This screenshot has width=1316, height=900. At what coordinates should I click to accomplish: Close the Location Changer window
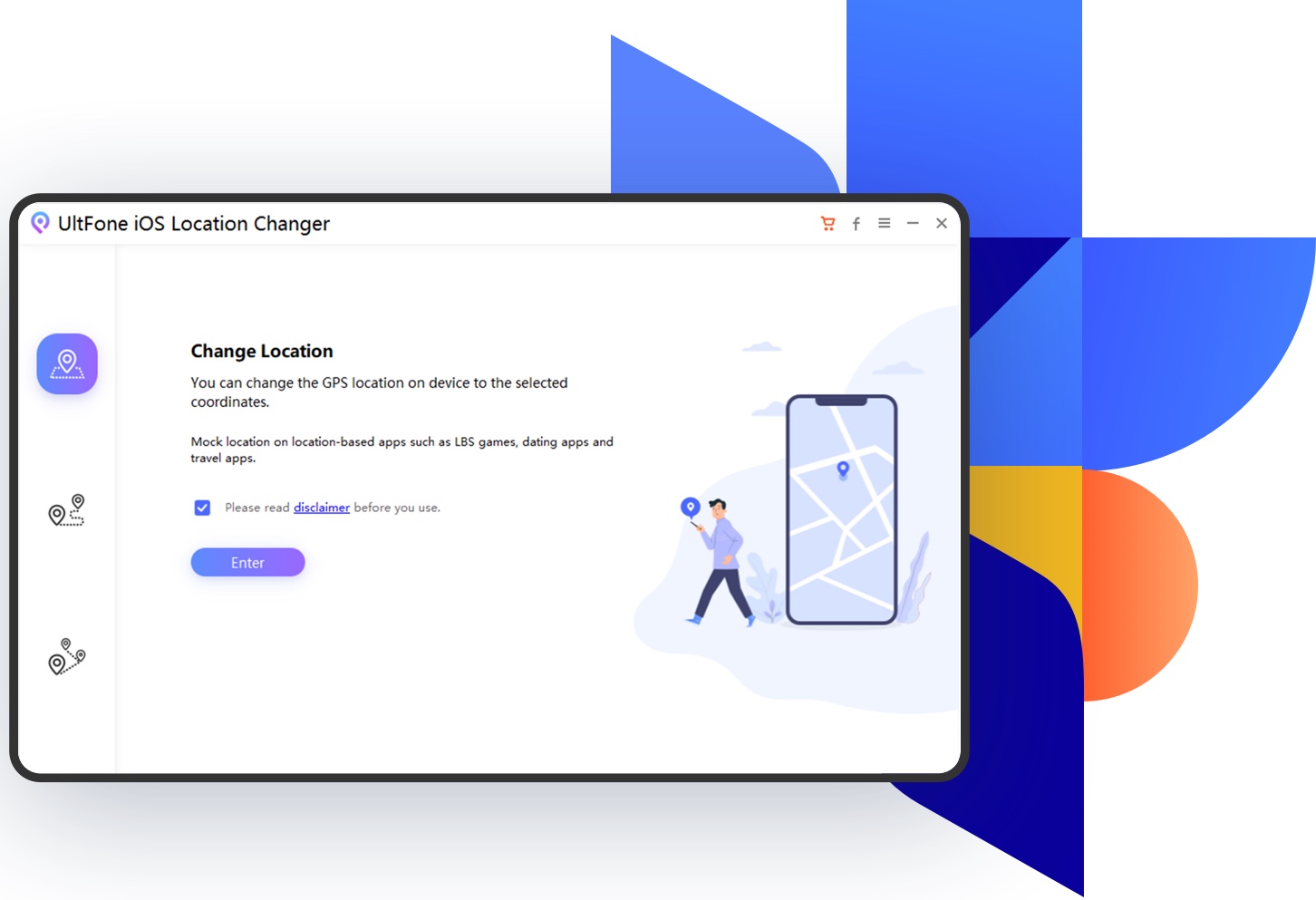point(942,223)
